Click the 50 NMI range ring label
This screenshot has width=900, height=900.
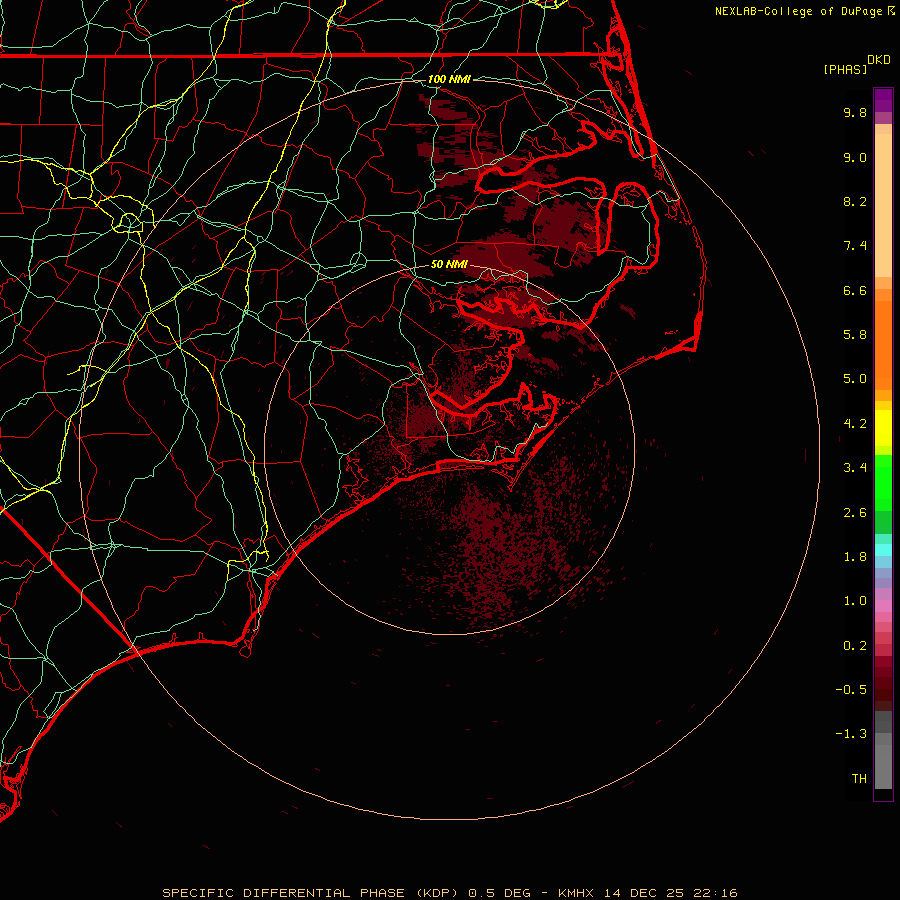pos(449,265)
